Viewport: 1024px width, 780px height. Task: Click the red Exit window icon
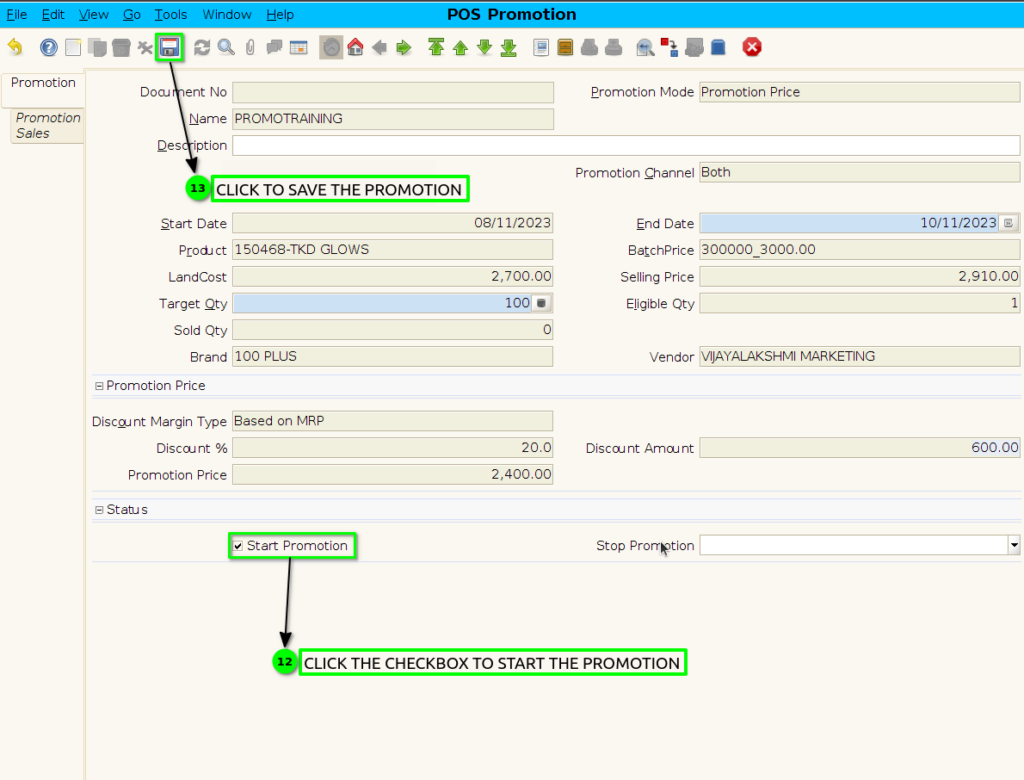click(752, 47)
